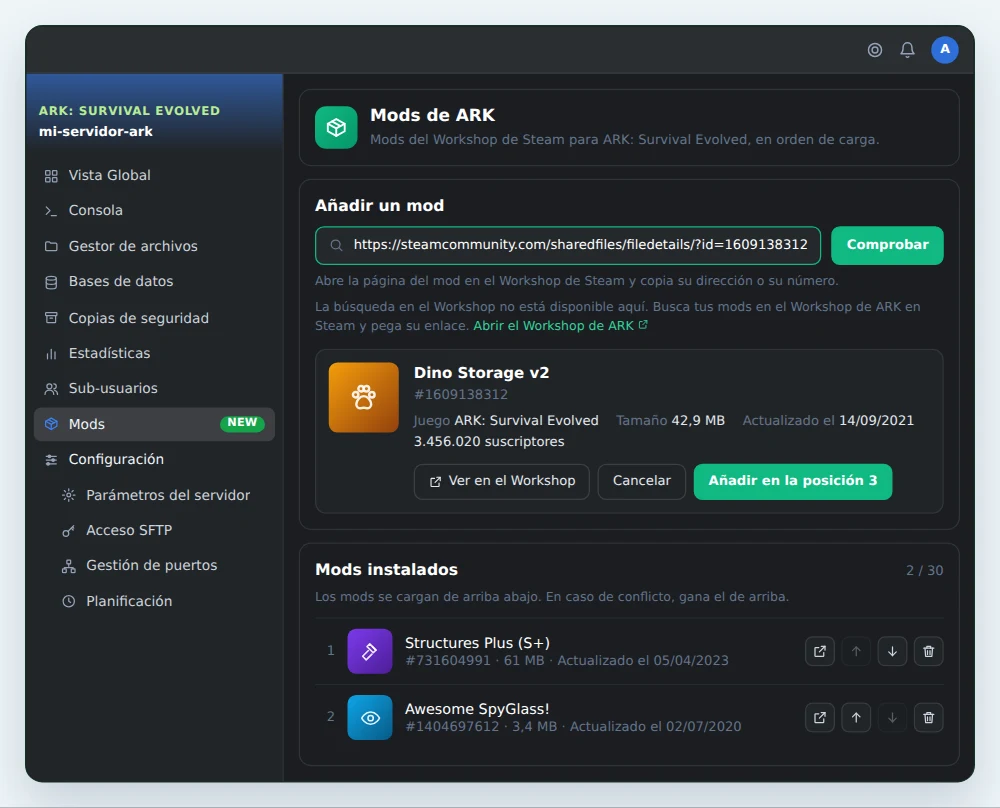Screen dimensions: 1000x808
Task: Click the Dino Storage v2 title
Action: [482, 373]
